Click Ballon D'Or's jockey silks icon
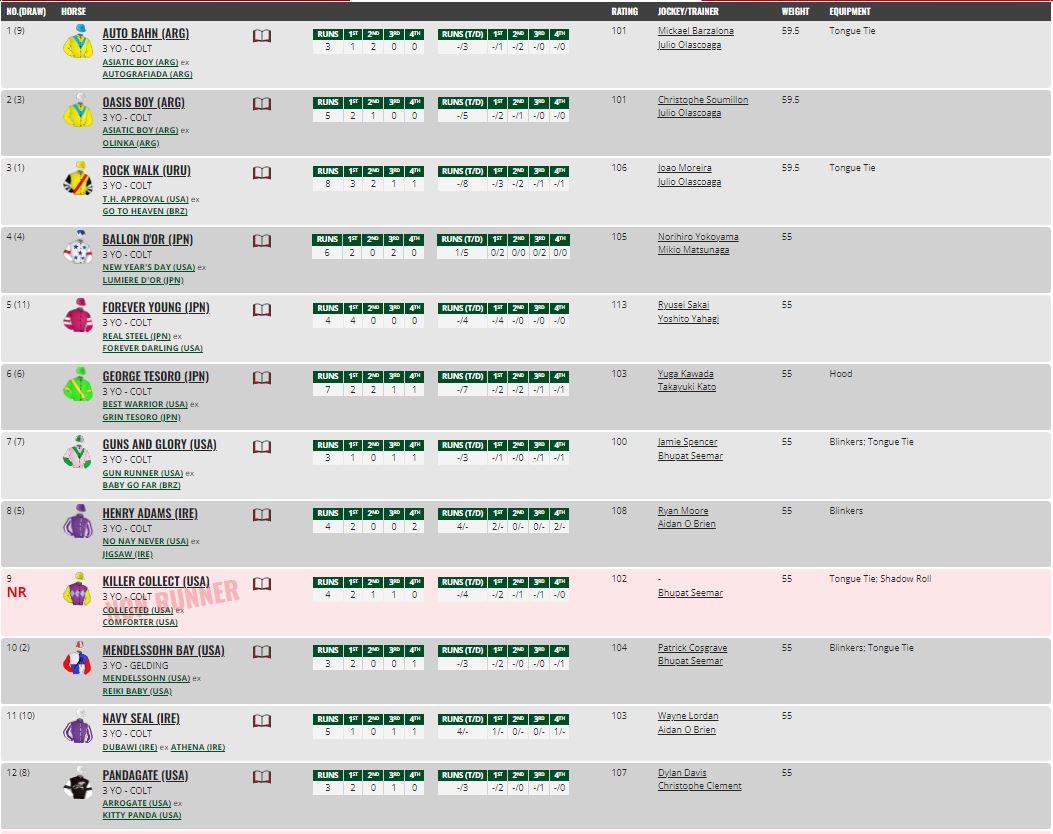Viewport: 1053px width, 834px height. (78, 247)
